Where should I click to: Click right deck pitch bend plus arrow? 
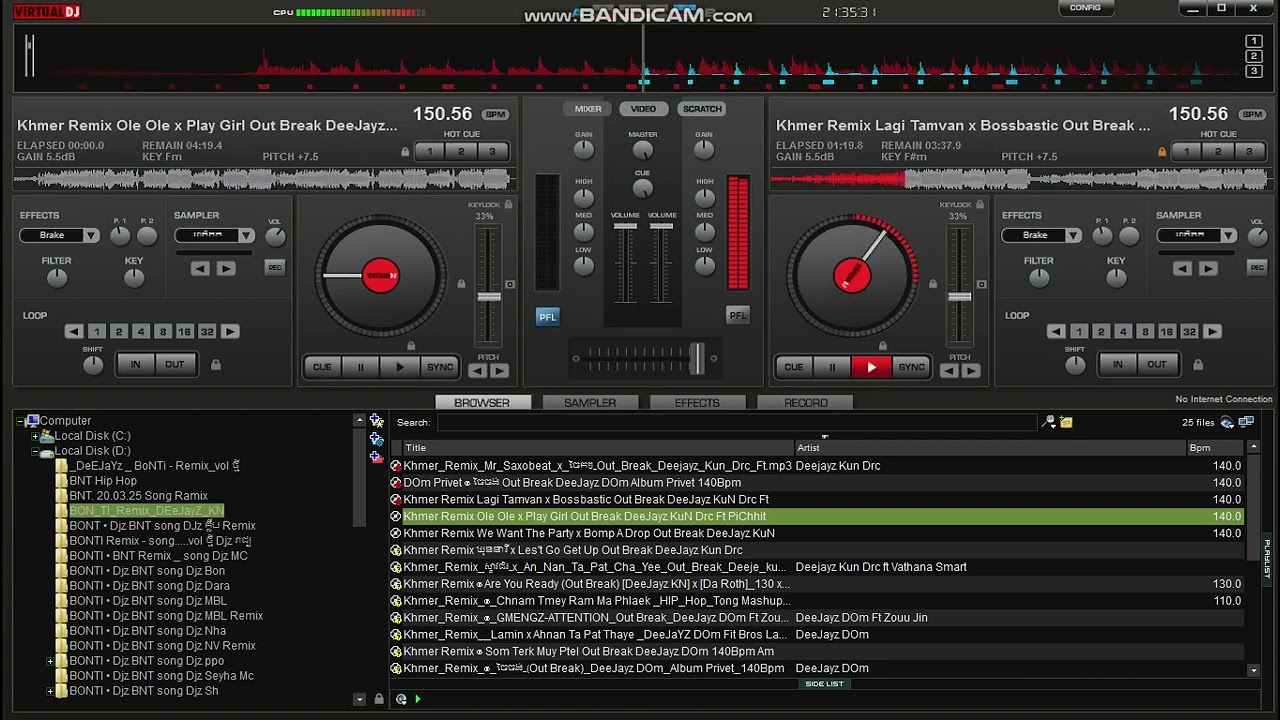(971, 371)
